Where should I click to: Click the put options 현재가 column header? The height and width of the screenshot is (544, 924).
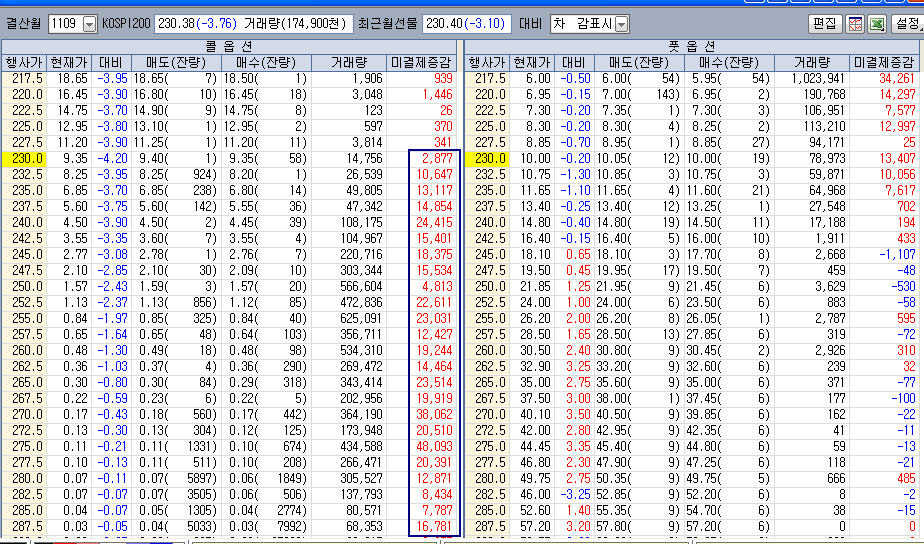coord(532,62)
